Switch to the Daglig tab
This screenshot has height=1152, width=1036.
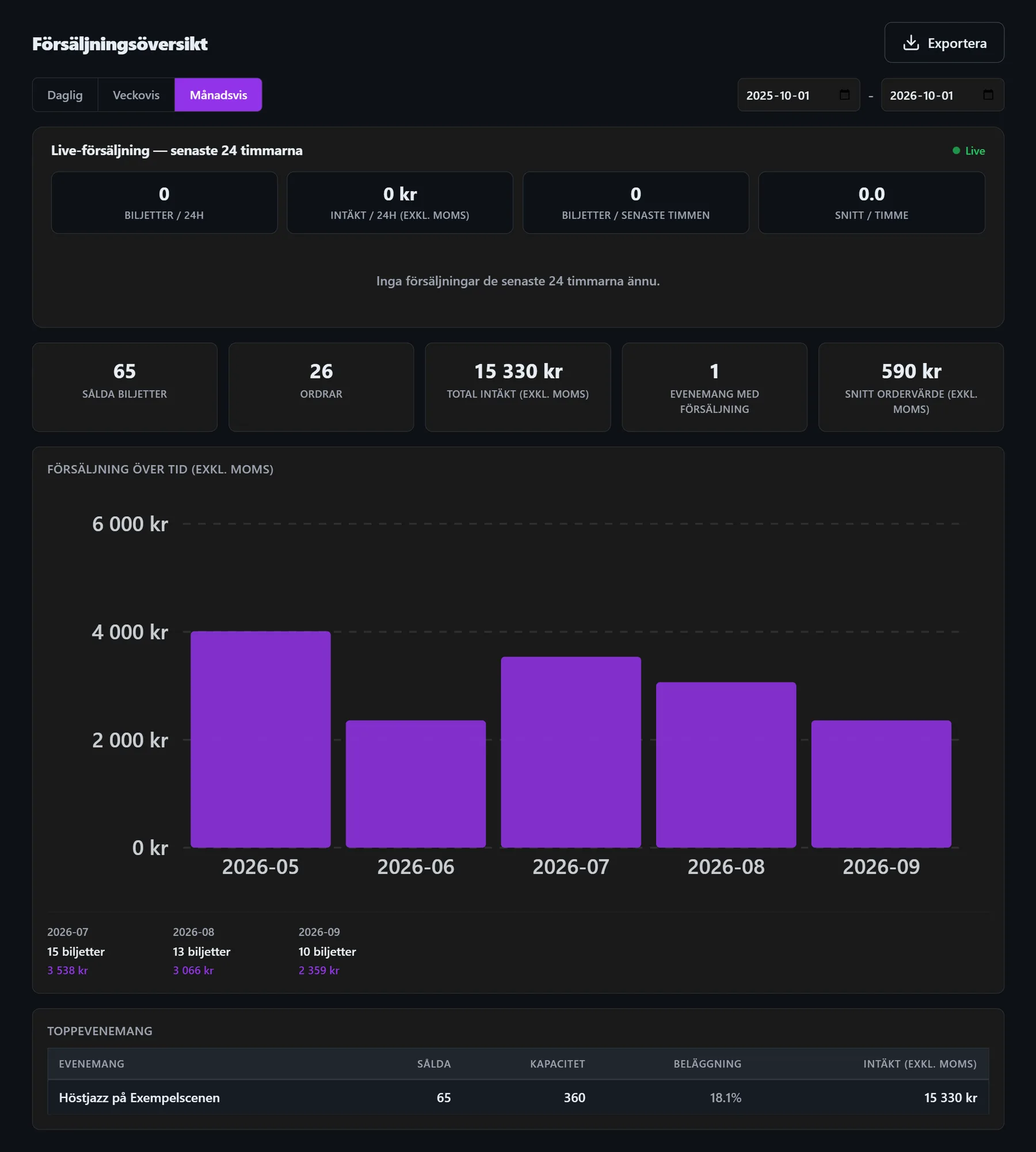point(65,95)
